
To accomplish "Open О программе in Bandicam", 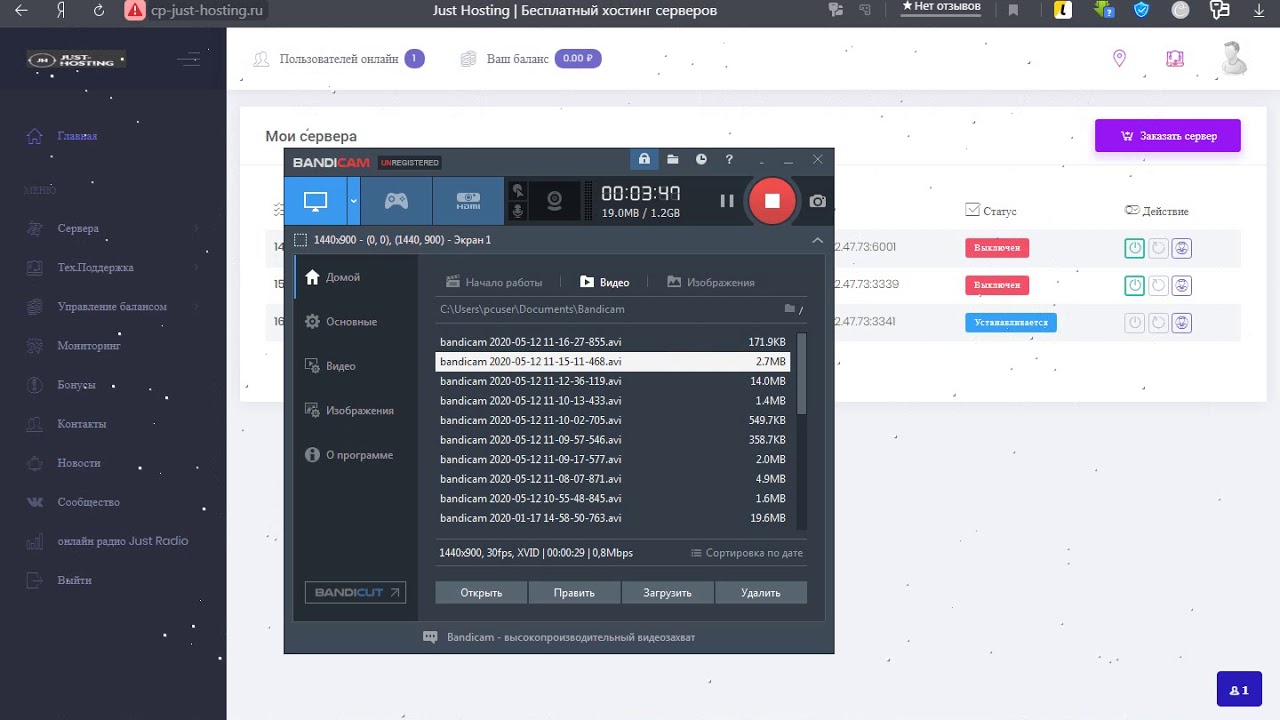I will (x=348, y=455).
